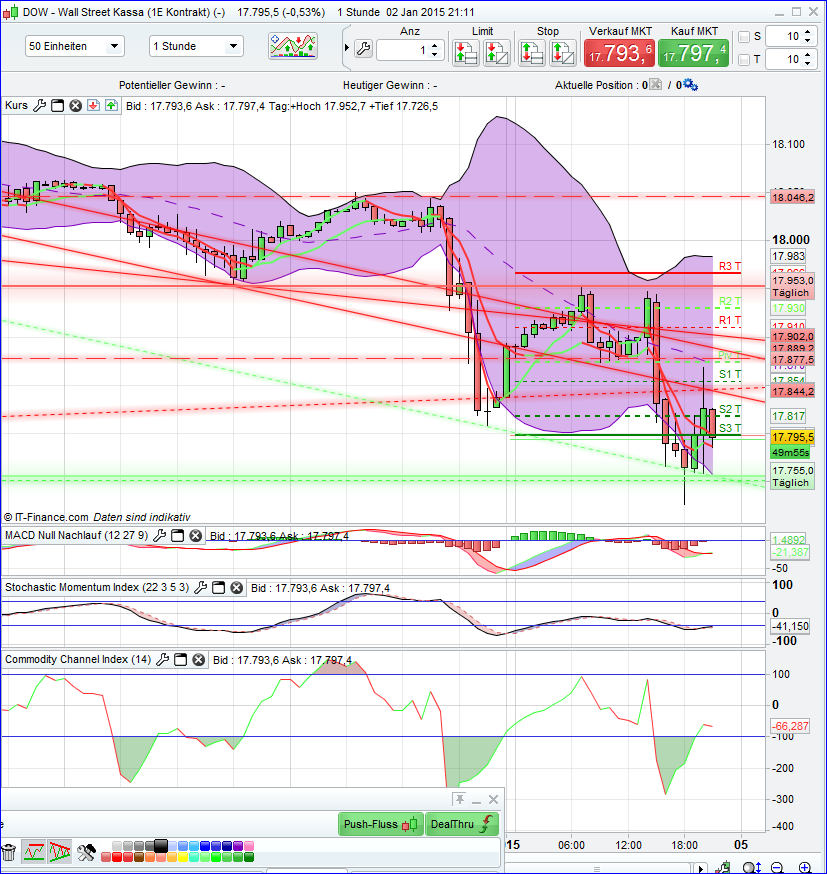Click the wrench icon beside the order fields
The width and height of the screenshot is (827, 874).
point(363,47)
